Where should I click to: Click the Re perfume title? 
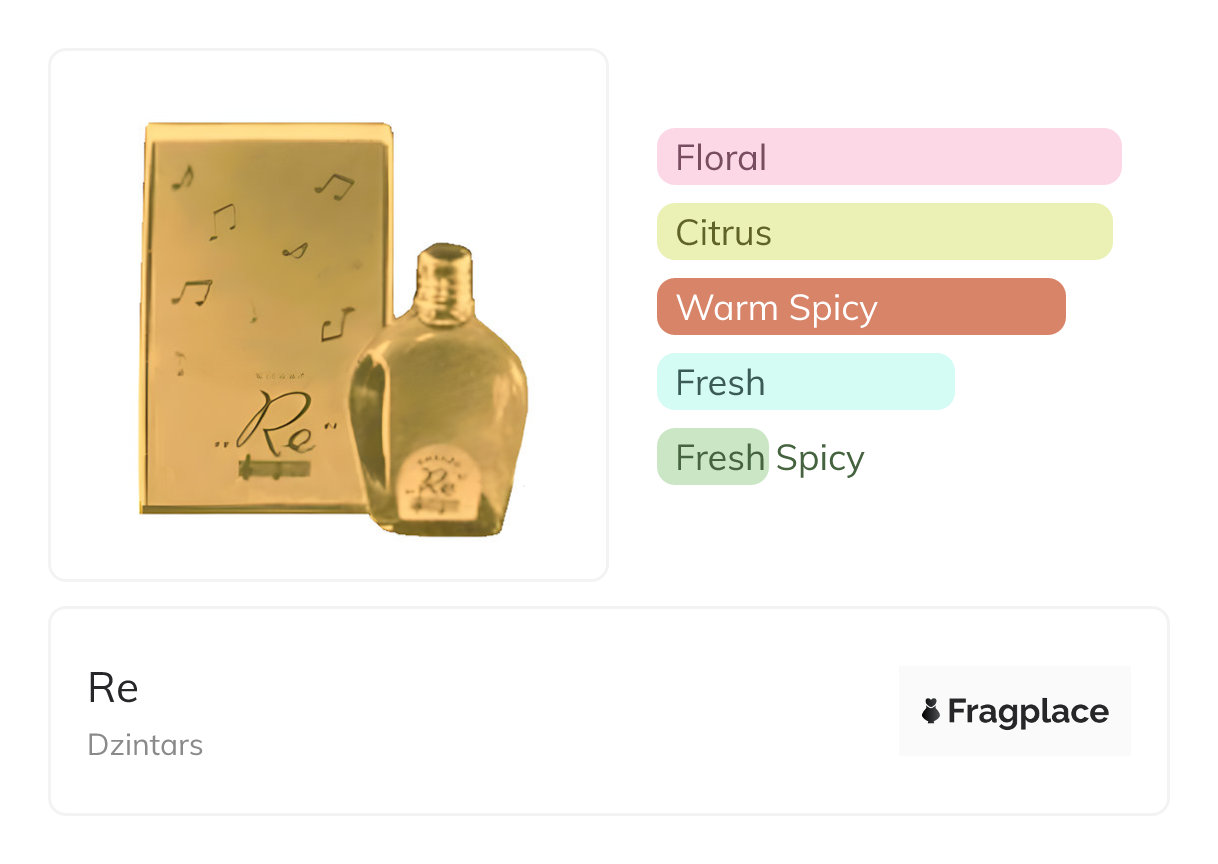tap(113, 688)
